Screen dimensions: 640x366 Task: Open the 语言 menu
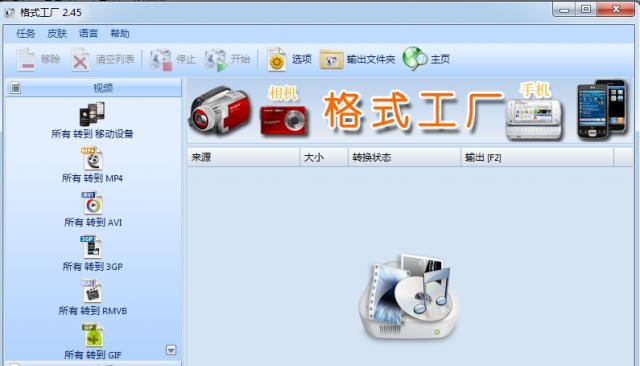coord(88,33)
